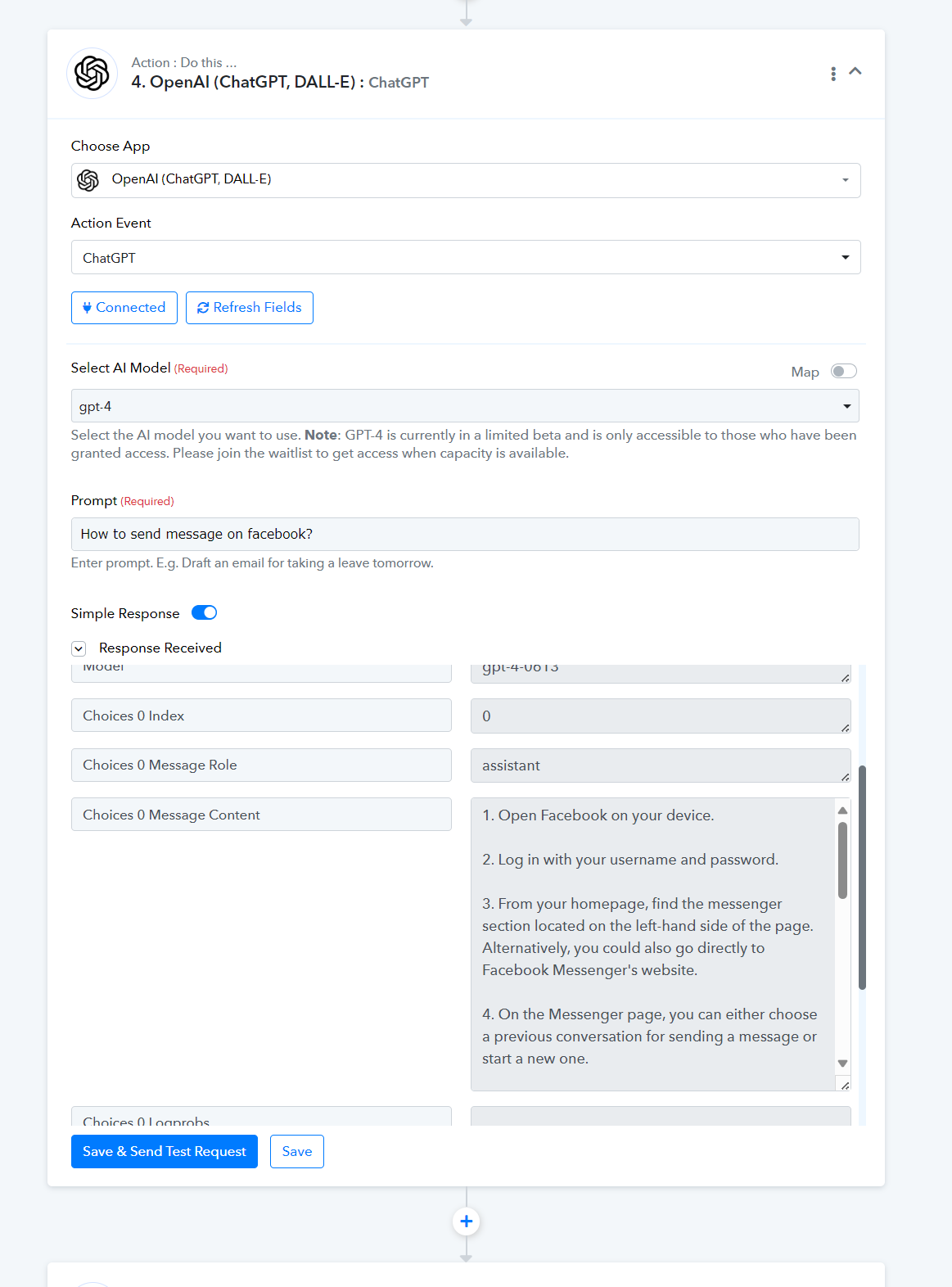952x1287 pixels.
Task: Open the Choose App dropdown
Action: [x=466, y=180]
